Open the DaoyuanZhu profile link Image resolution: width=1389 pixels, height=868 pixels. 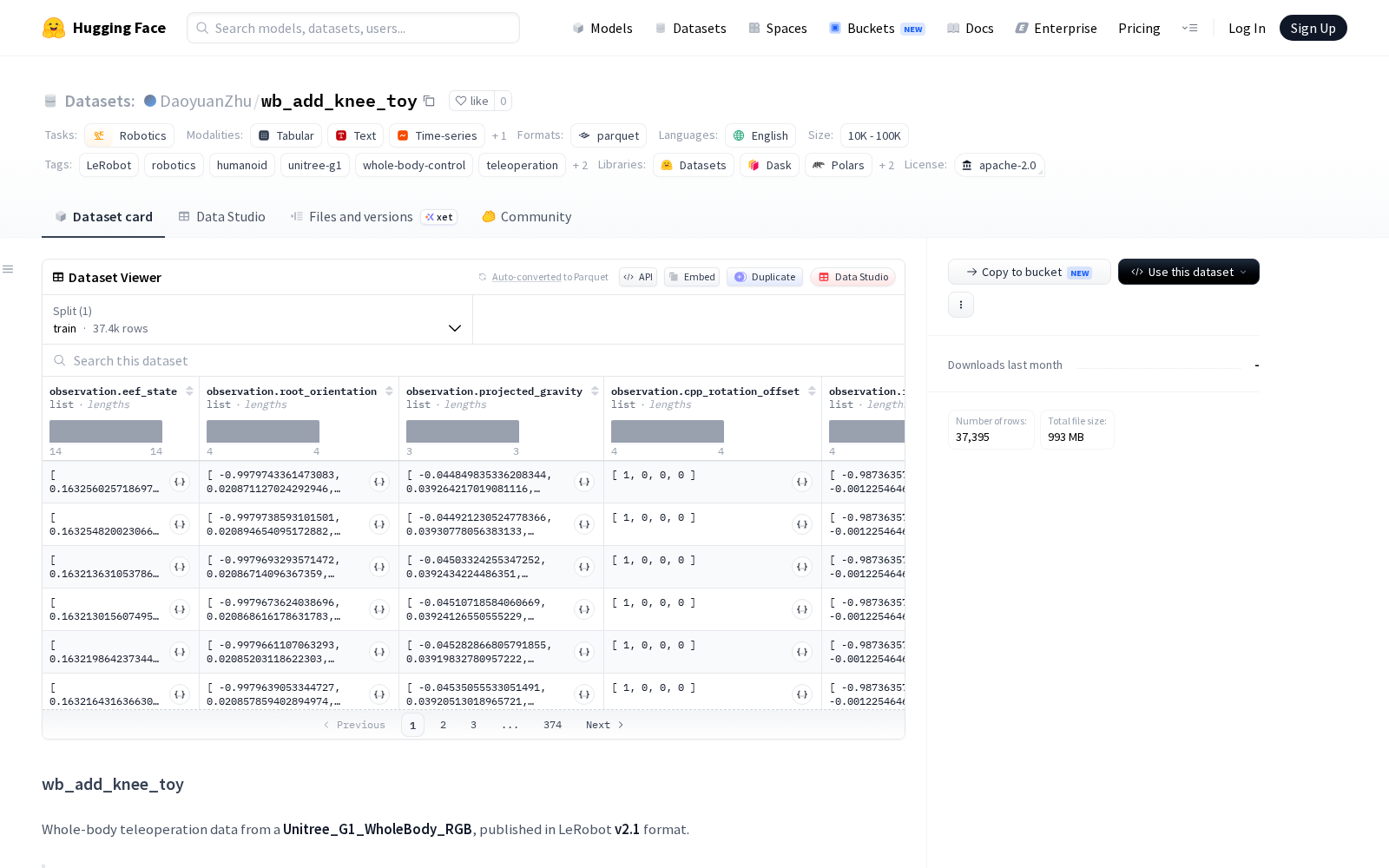(206, 101)
